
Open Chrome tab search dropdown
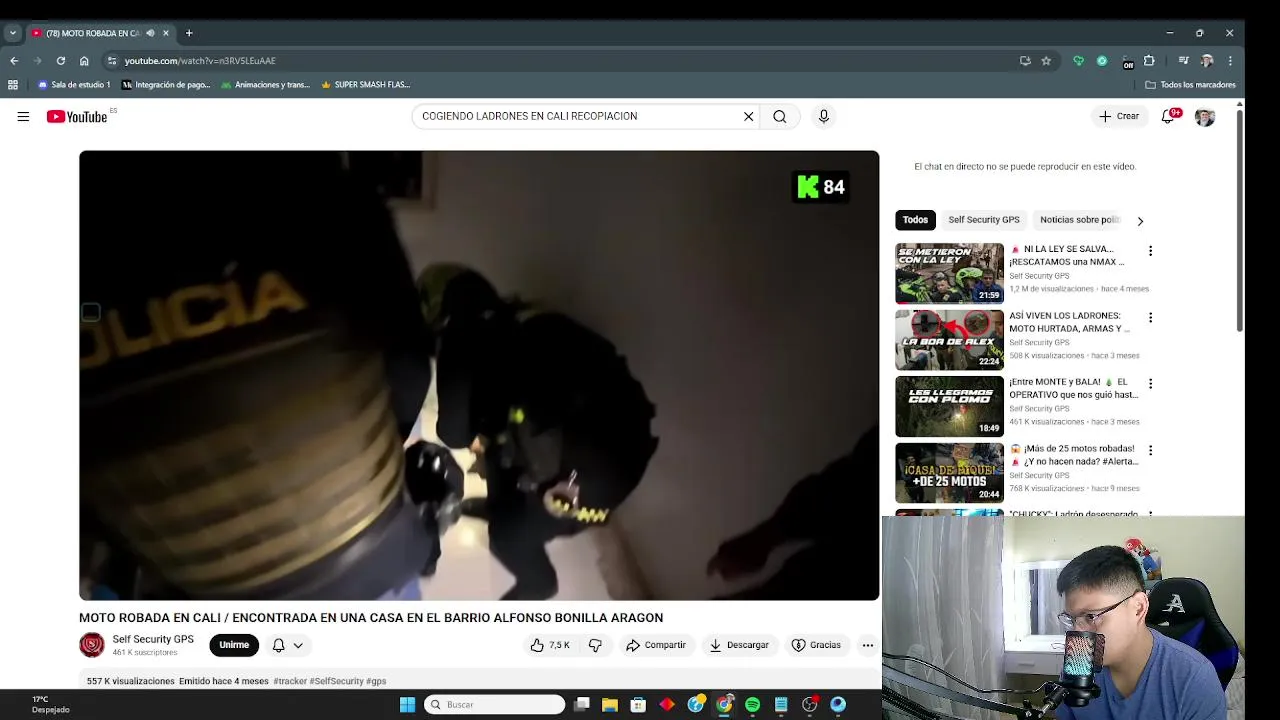click(12, 33)
